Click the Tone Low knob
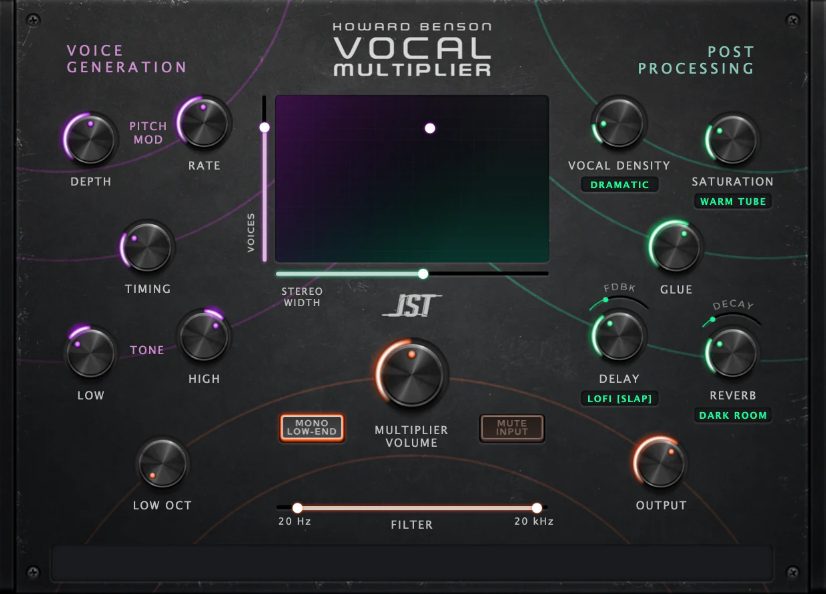 (x=91, y=352)
